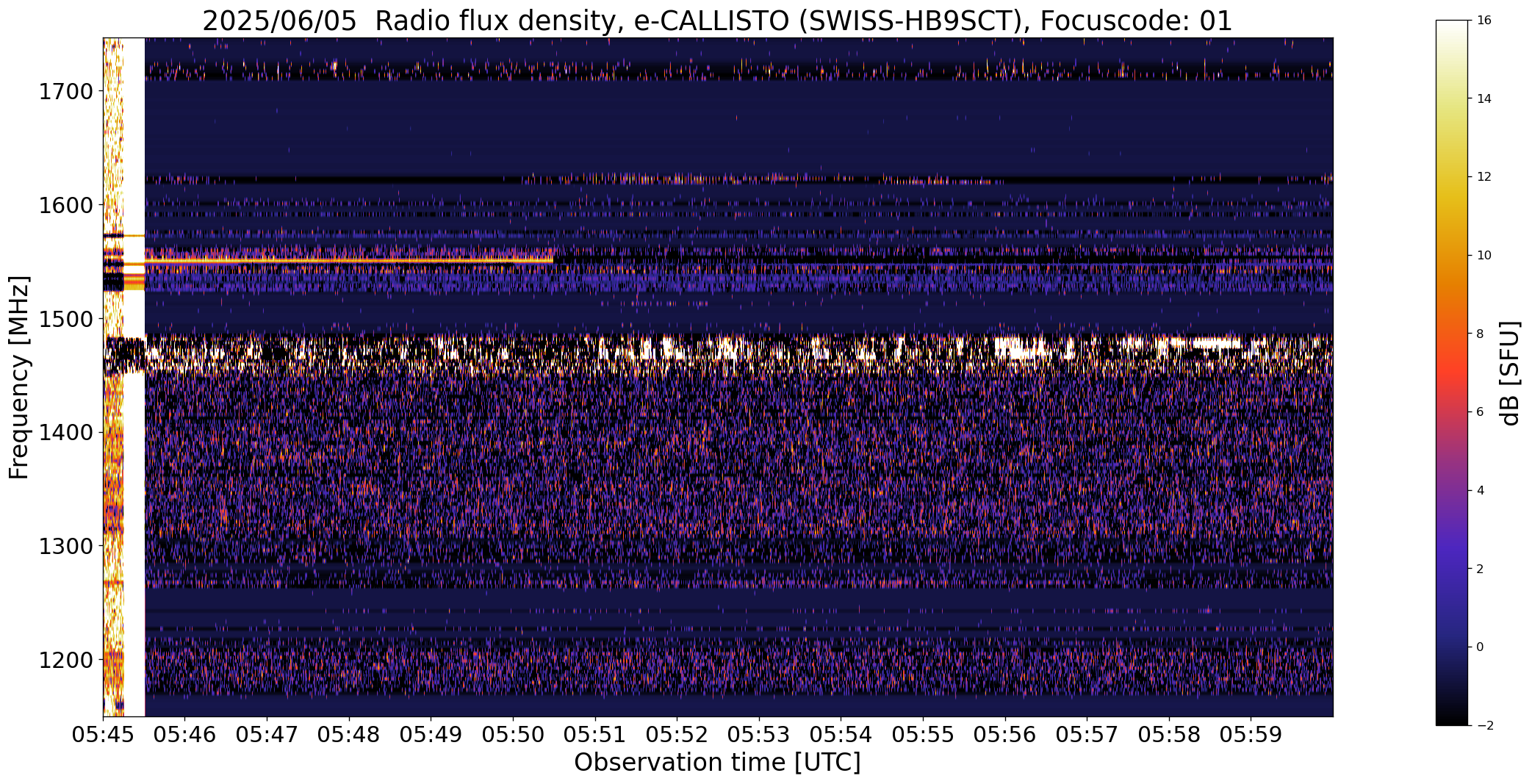Image resolution: width=1532 pixels, height=784 pixels.
Task: Click the 05:47 time tick label
Action: click(x=267, y=735)
